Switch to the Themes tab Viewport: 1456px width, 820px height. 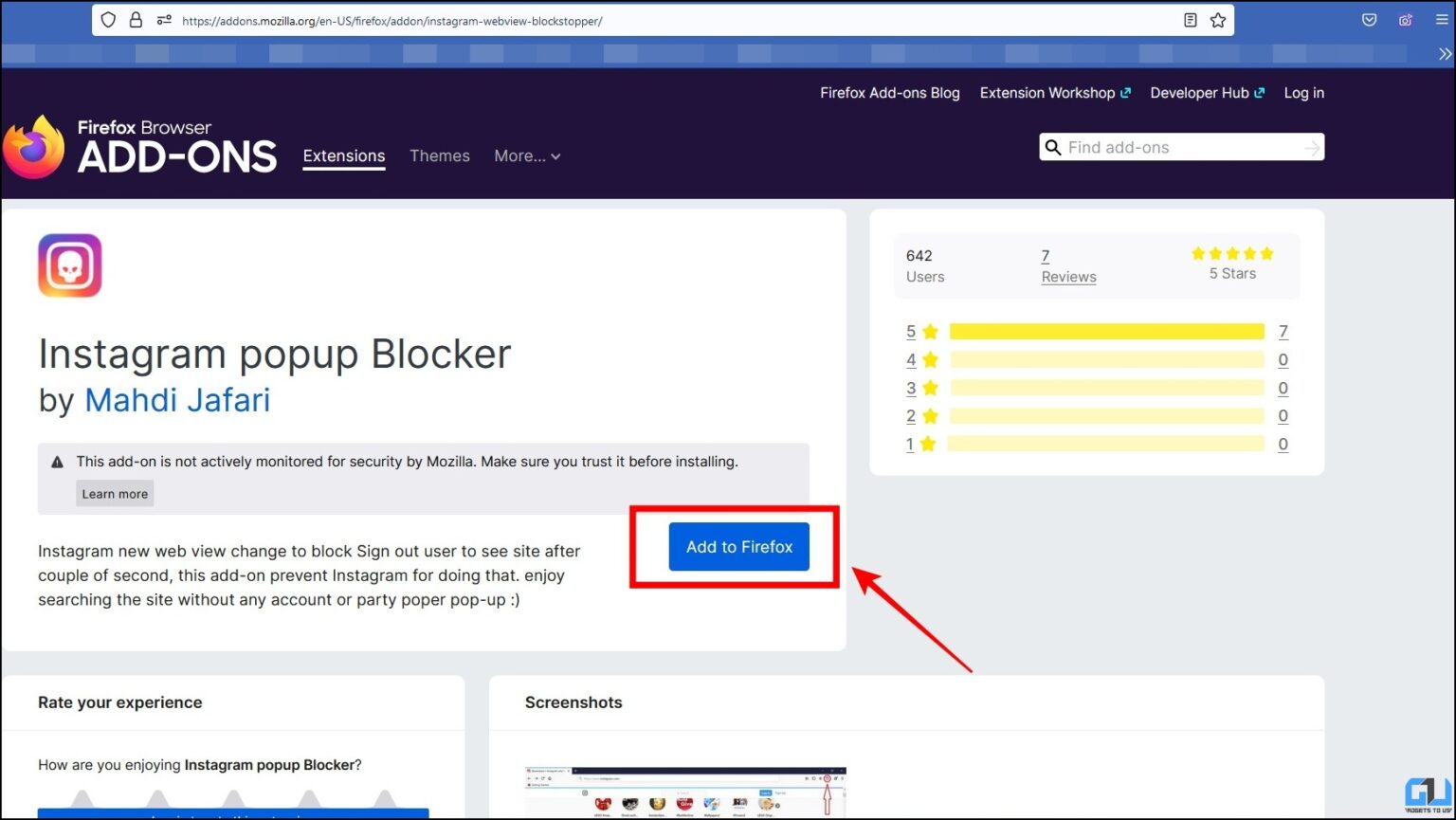point(439,155)
